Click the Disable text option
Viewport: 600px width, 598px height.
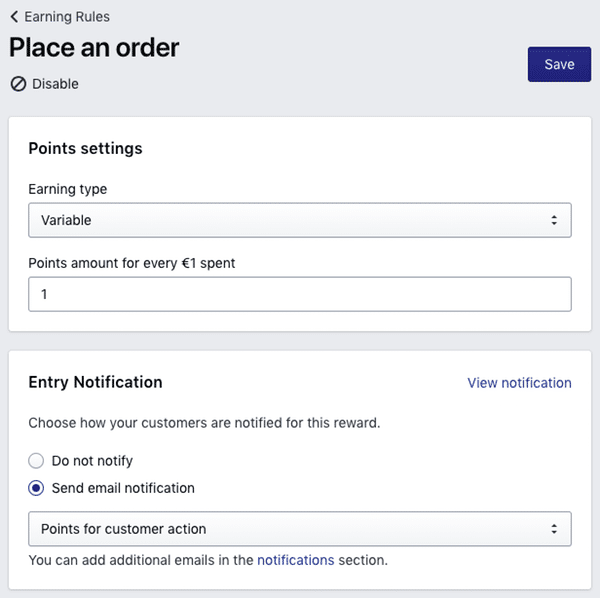point(55,84)
